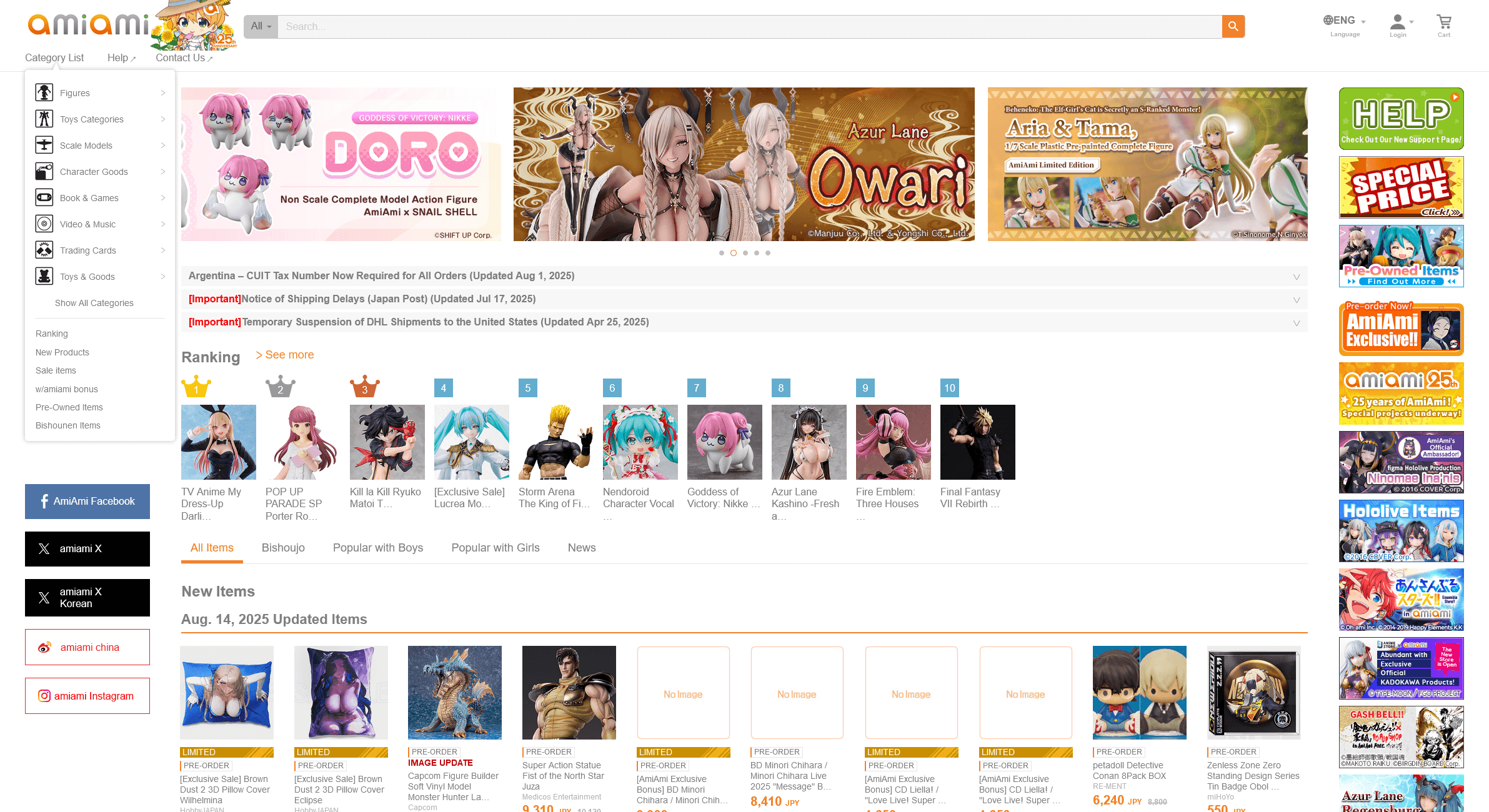The height and width of the screenshot is (812, 1489).
Task: Open the amiami Instagram button
Action: pyautogui.click(x=87, y=696)
